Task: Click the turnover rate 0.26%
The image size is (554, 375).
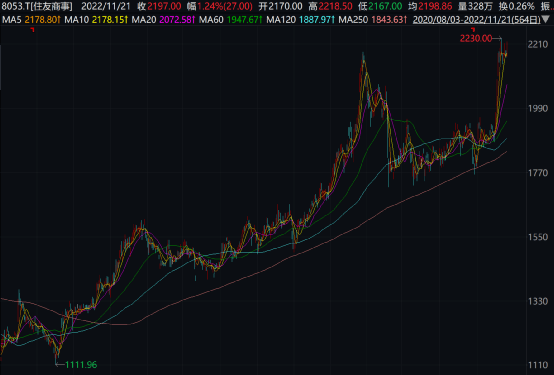Action: point(521,6)
